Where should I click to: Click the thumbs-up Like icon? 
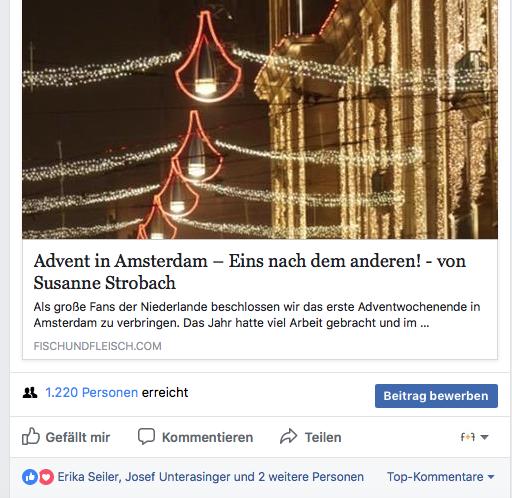(x=31, y=436)
